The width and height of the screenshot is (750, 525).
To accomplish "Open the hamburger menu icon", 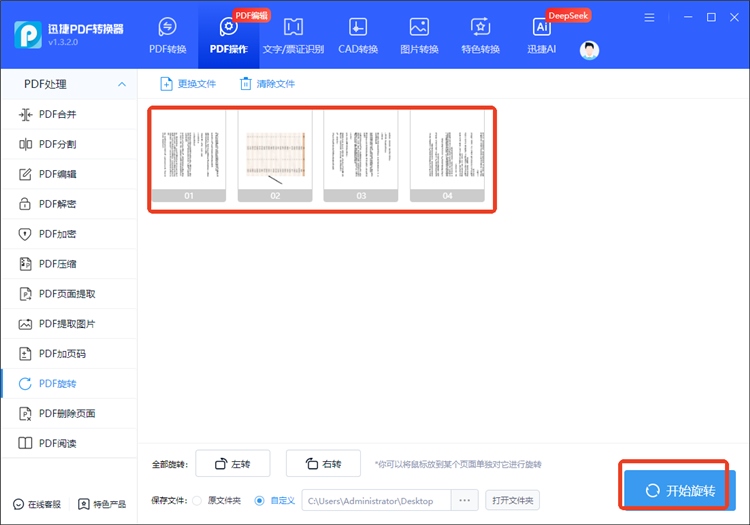I will 649,18.
